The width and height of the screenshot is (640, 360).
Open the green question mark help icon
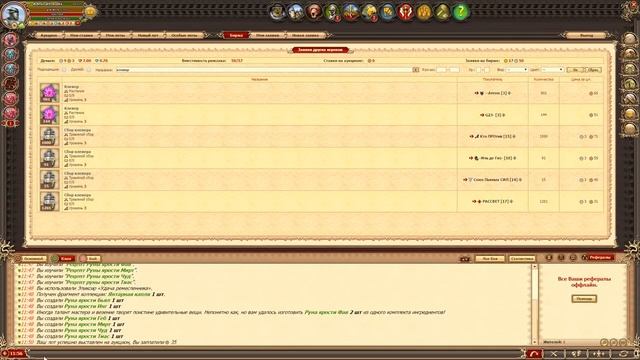point(461,12)
